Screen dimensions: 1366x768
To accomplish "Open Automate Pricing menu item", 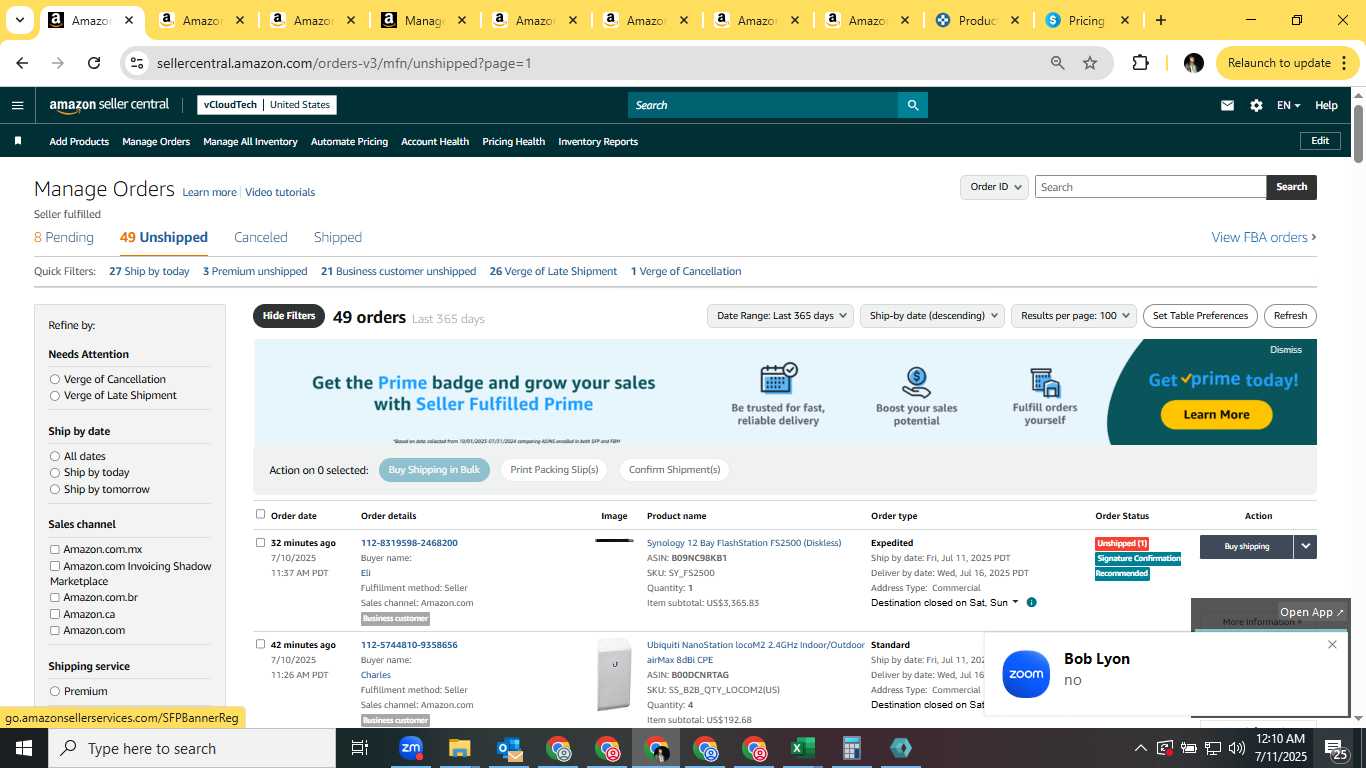I will click(349, 141).
